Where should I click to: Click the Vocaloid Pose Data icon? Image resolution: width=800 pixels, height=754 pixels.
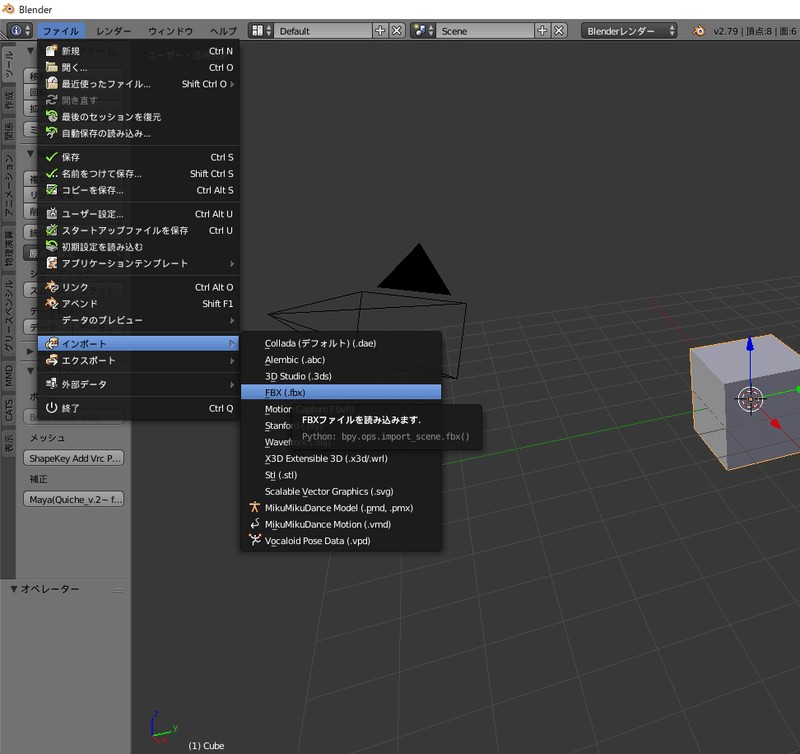click(x=254, y=540)
